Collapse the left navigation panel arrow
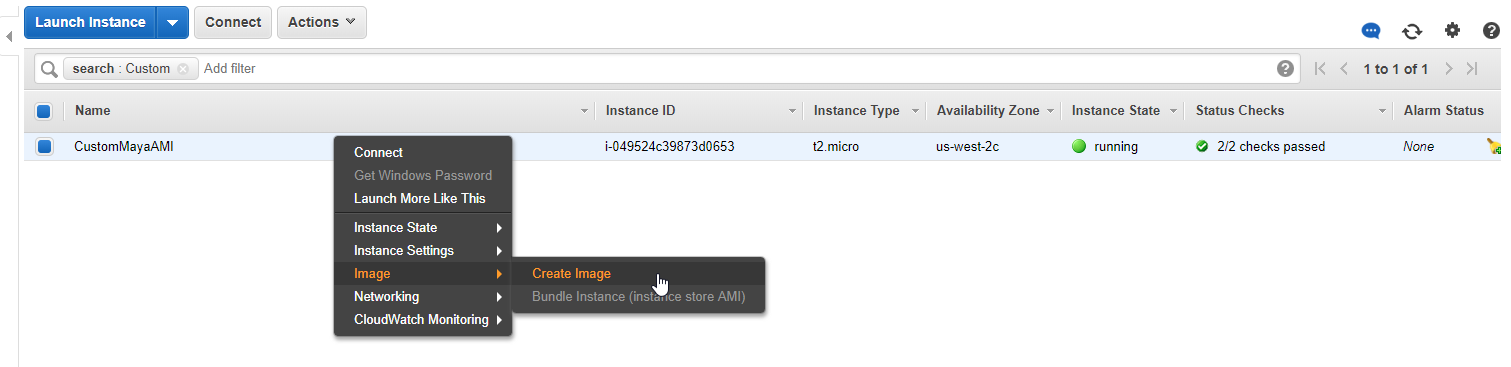The height and width of the screenshot is (367, 1511). [8, 36]
